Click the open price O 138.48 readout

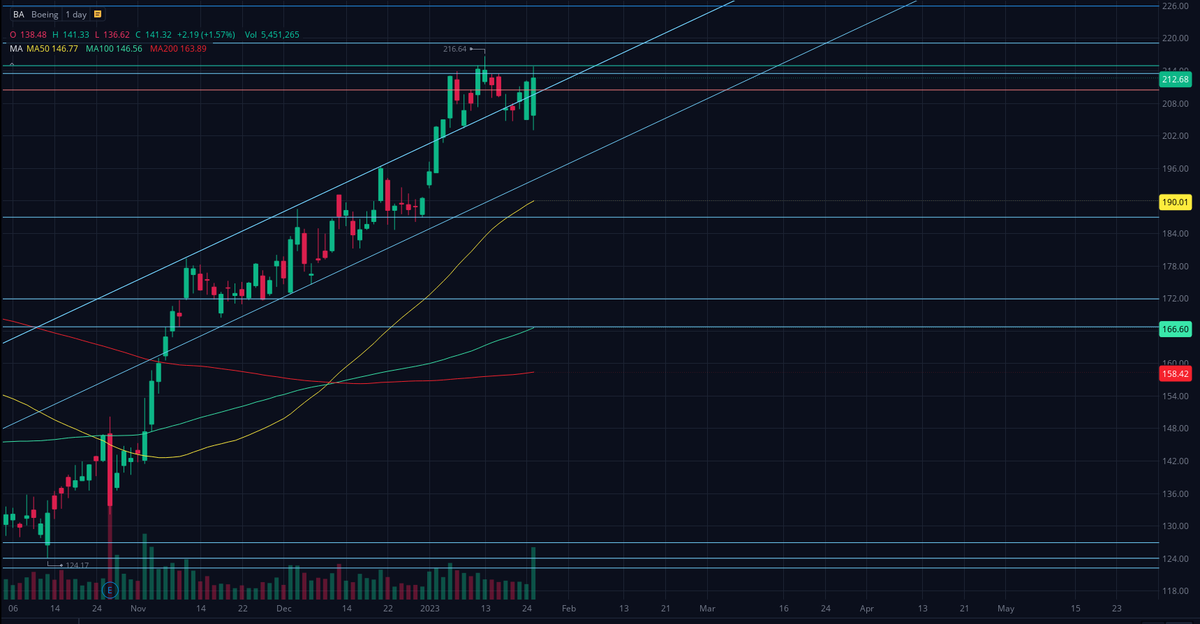[x=28, y=34]
